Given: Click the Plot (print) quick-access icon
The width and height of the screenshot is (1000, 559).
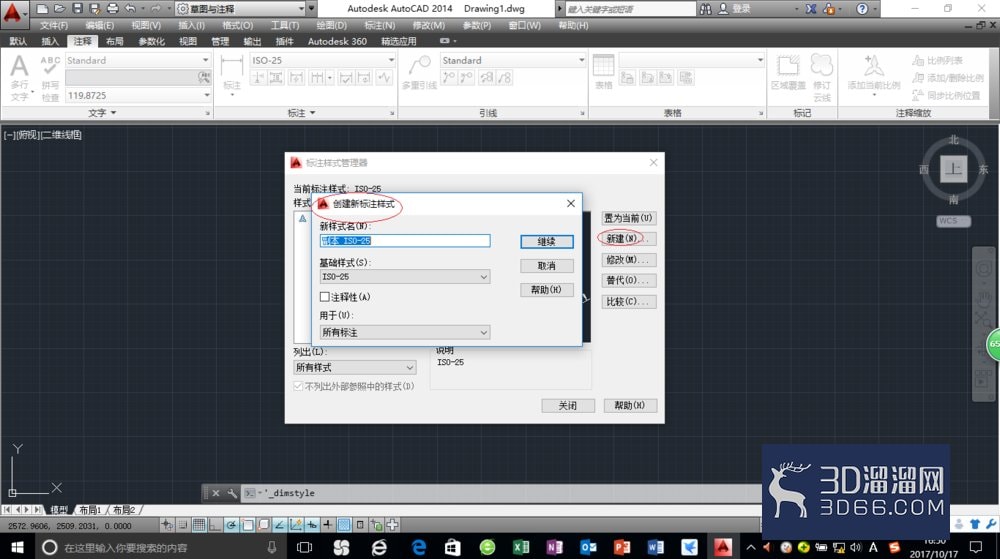Looking at the screenshot, I should point(112,9).
